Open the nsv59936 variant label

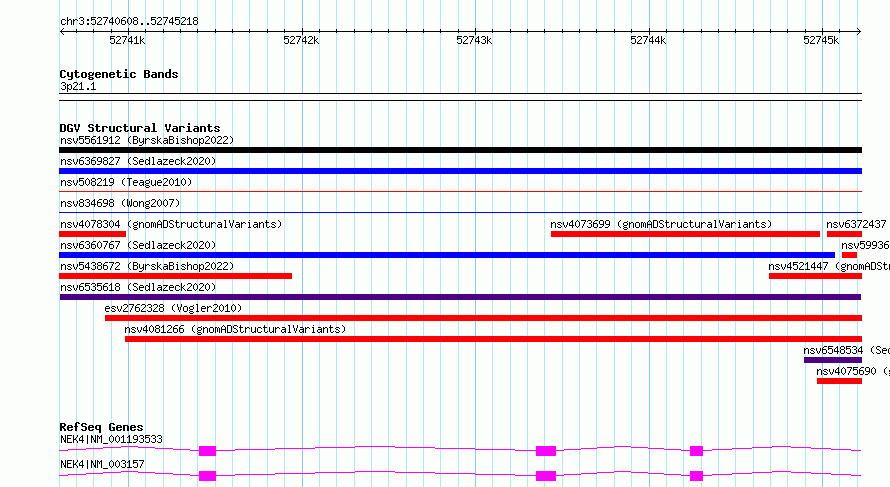click(865, 245)
